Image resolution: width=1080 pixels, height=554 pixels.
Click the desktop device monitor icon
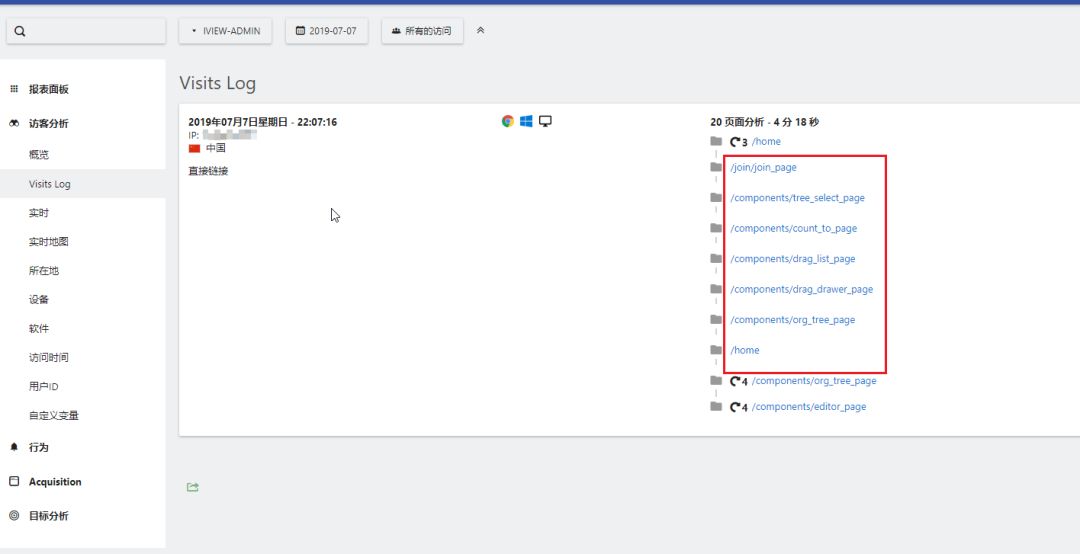(546, 121)
